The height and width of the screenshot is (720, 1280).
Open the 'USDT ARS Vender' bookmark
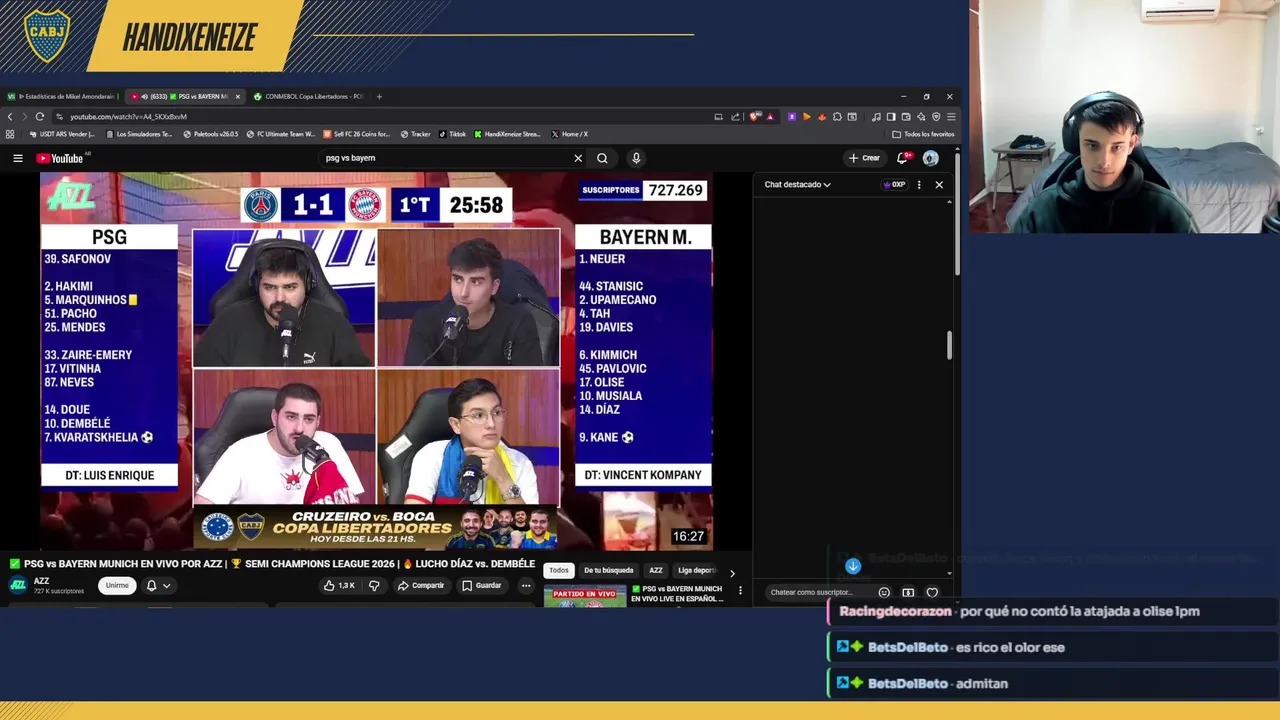pyautogui.click(x=62, y=134)
